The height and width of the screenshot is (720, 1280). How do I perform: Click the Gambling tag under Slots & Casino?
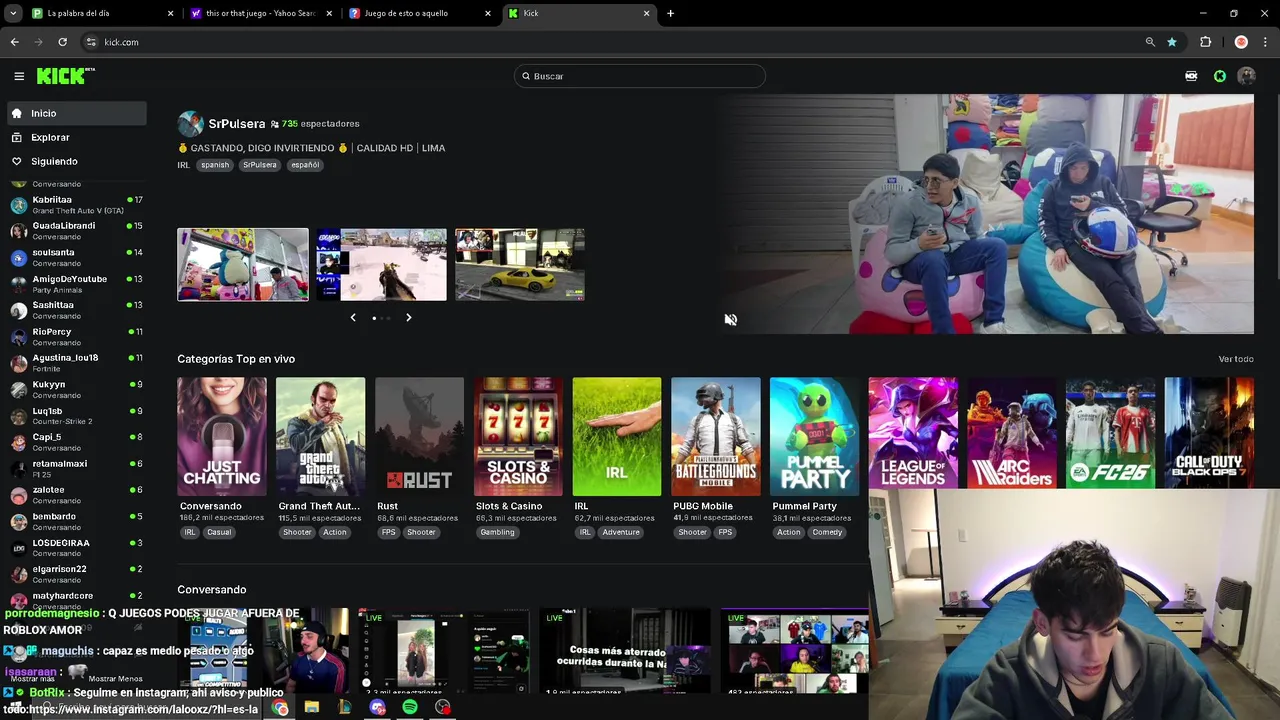pos(497,532)
